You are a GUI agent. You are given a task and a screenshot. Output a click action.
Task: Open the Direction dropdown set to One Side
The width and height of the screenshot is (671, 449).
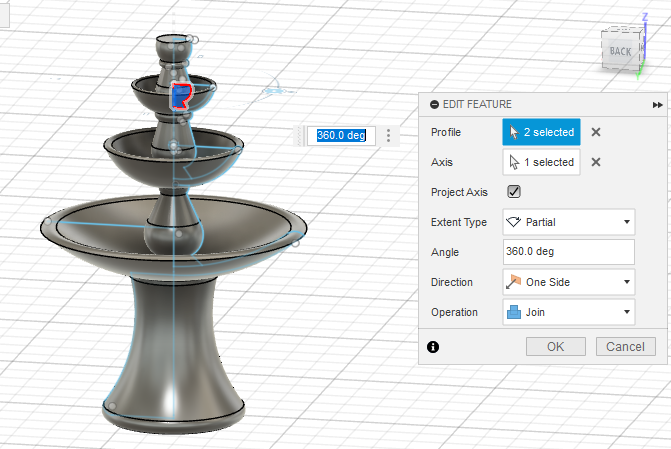tap(569, 282)
